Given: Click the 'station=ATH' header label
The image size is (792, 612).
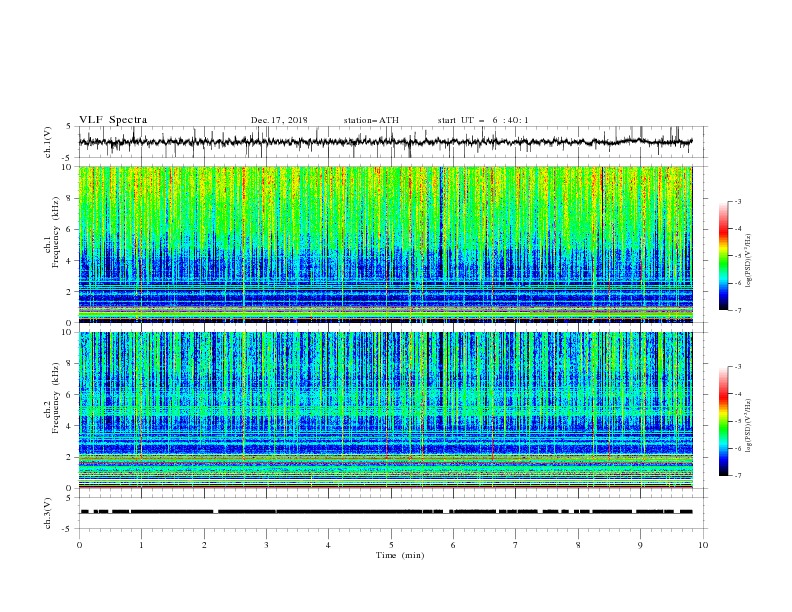Looking at the screenshot, I should tap(371, 120).
